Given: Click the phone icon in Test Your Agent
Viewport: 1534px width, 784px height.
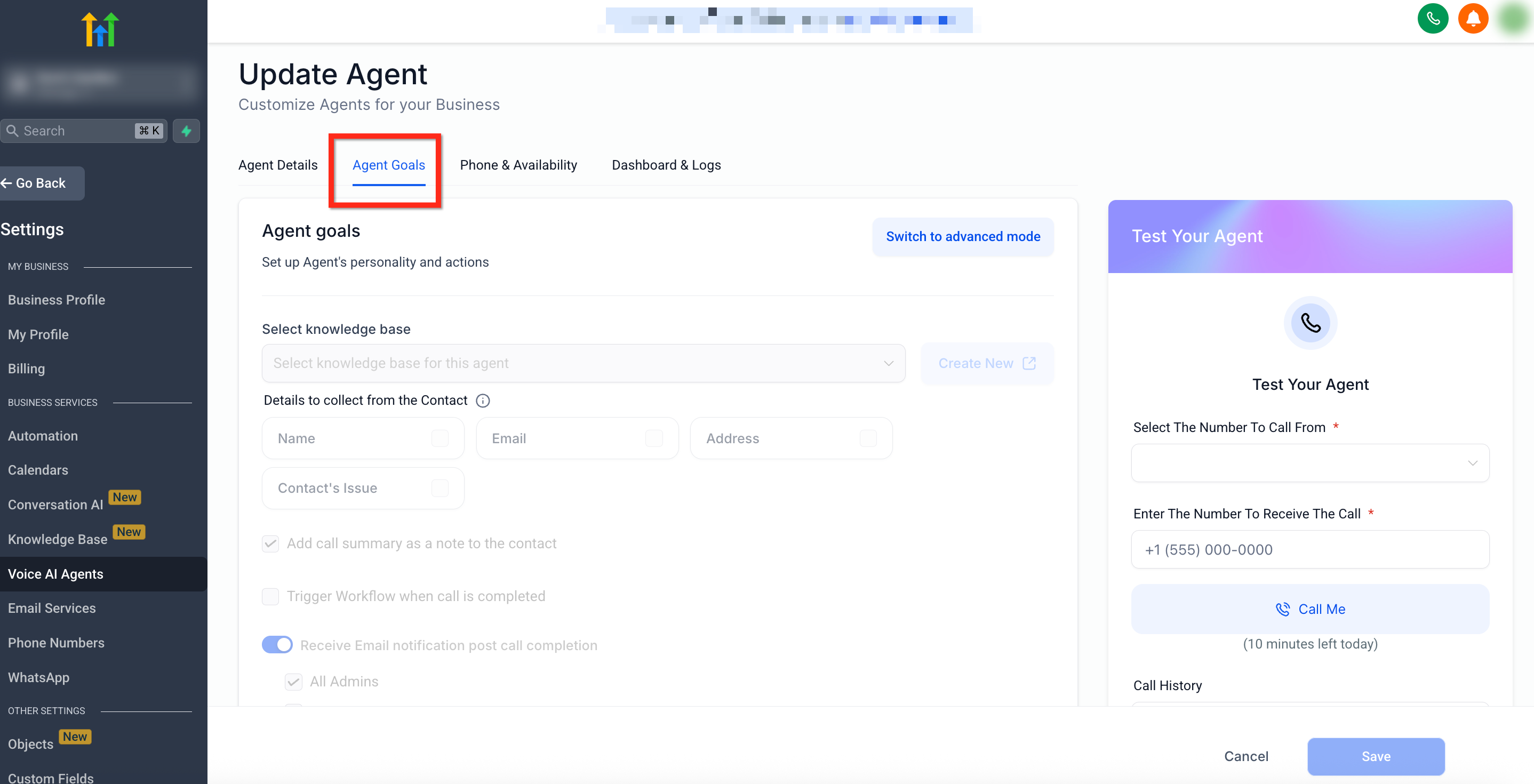Looking at the screenshot, I should pyautogui.click(x=1309, y=323).
